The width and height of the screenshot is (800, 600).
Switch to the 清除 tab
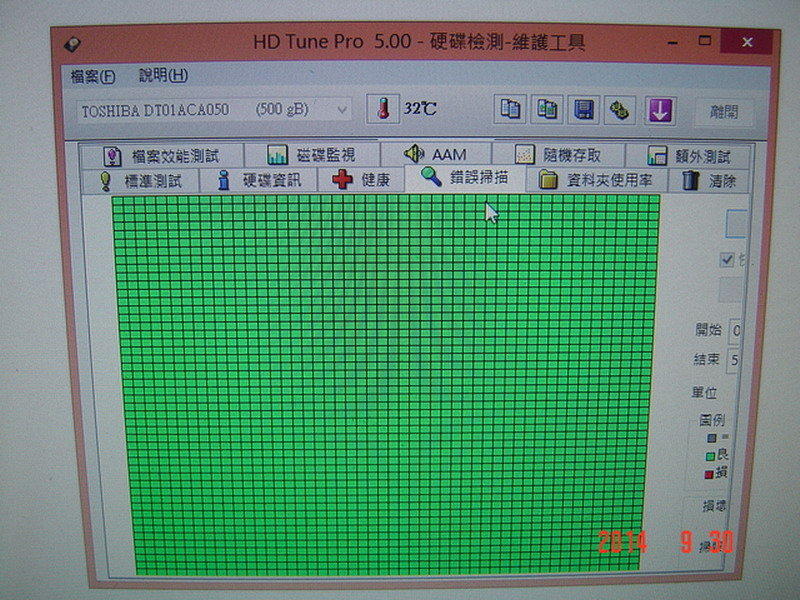[709, 181]
